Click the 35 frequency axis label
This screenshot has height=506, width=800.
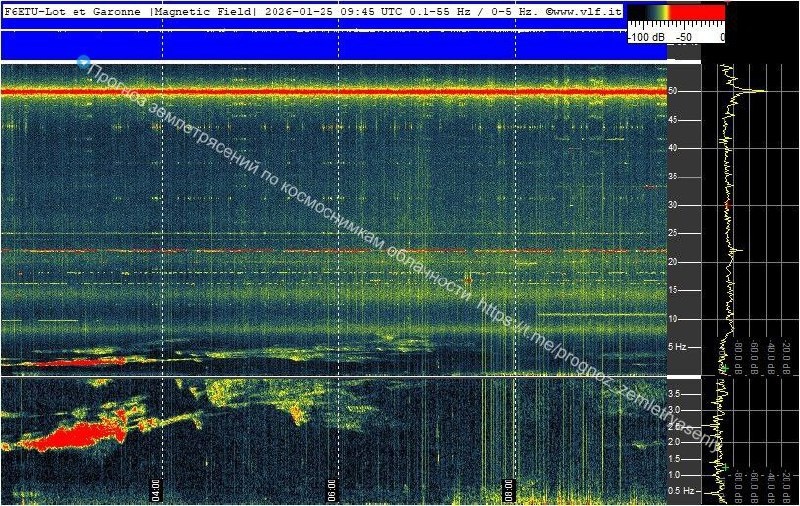pos(672,176)
